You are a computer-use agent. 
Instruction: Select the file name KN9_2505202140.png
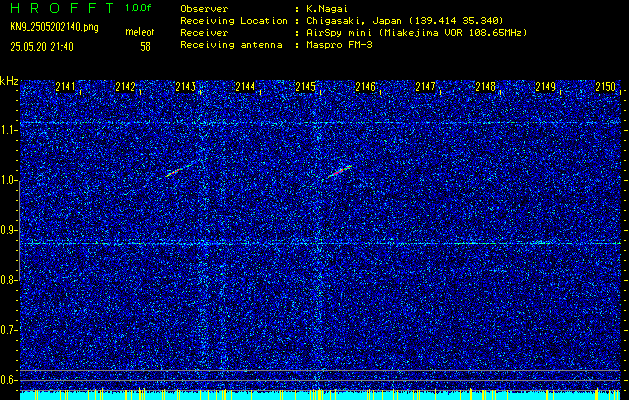pyautogui.click(x=54, y=27)
